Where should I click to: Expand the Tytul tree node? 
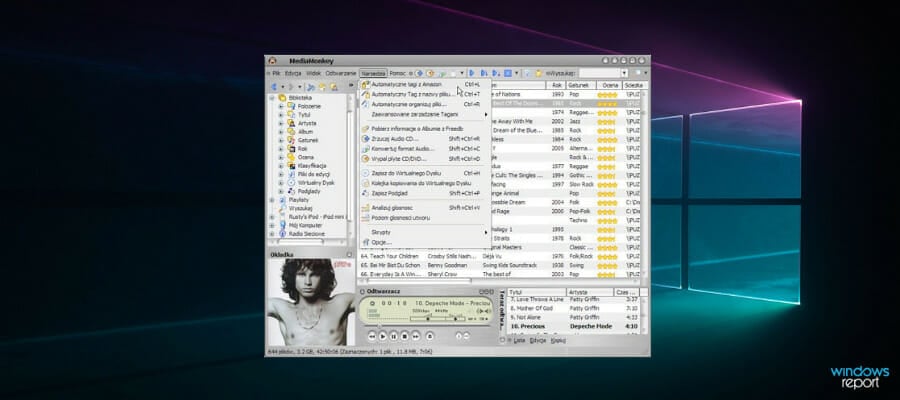[x=281, y=115]
